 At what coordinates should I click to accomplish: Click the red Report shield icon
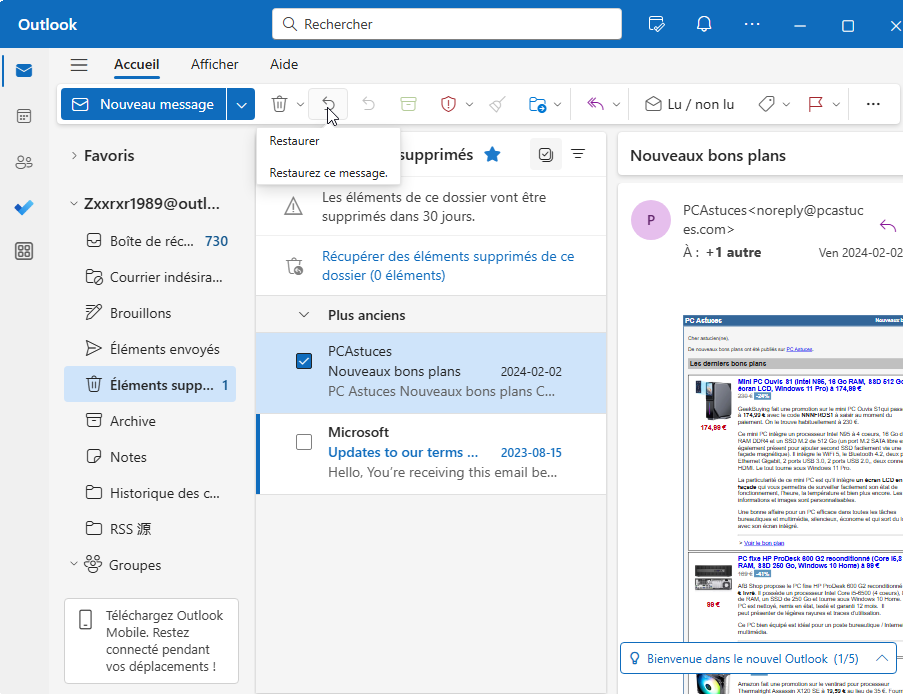(x=448, y=104)
